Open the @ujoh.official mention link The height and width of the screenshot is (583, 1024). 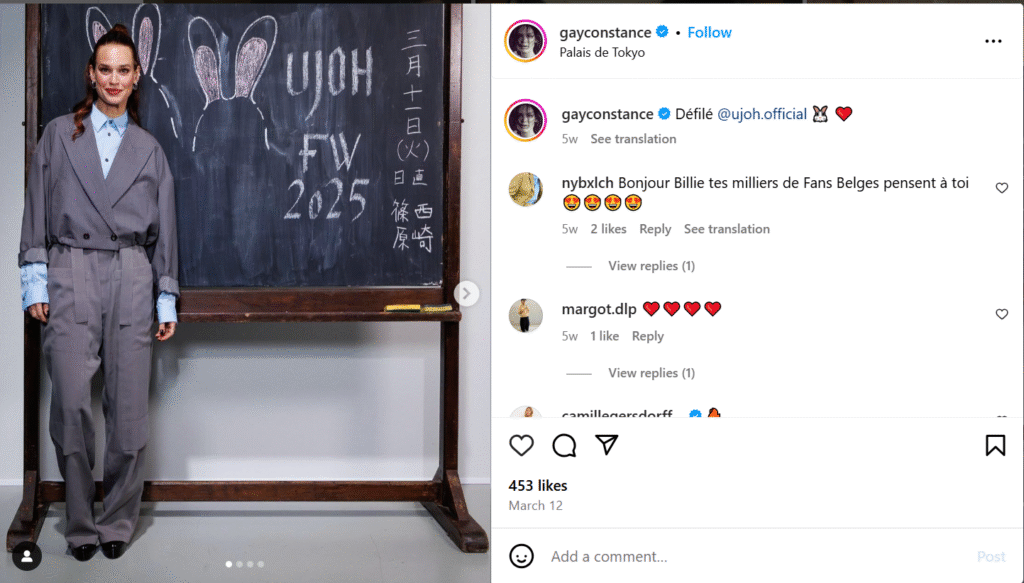pos(761,114)
